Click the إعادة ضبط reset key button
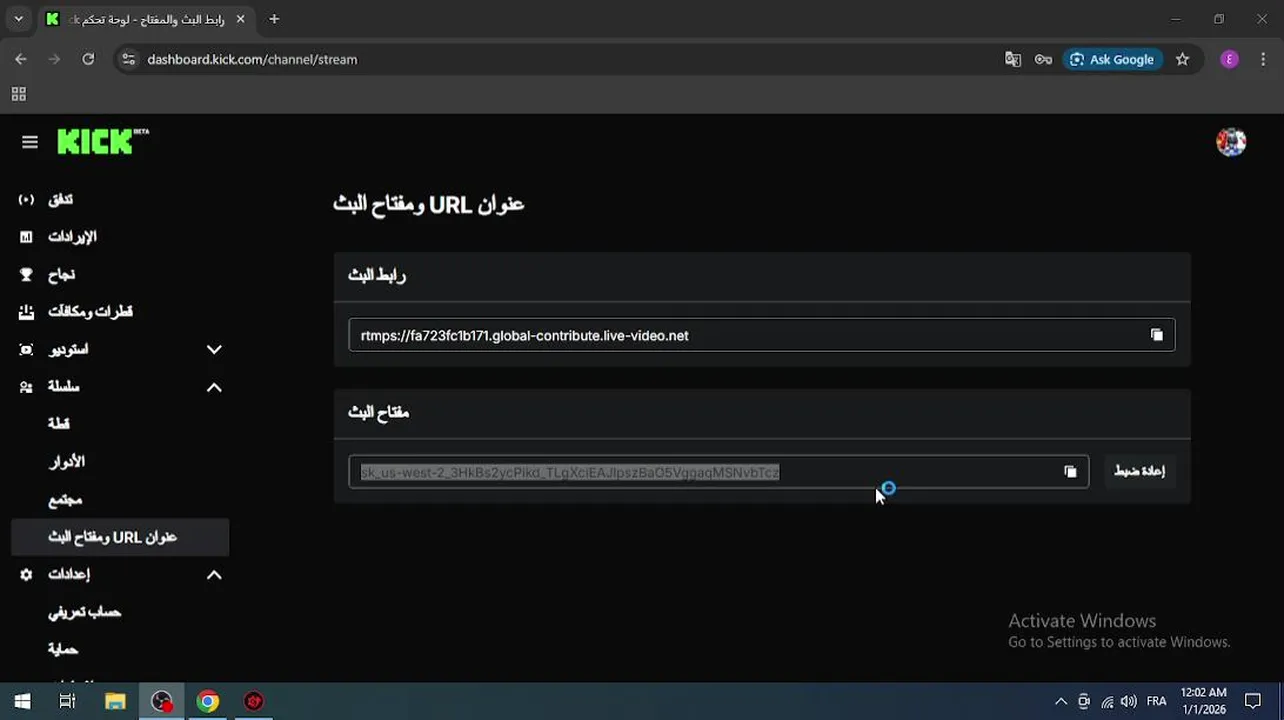 pos(1139,471)
